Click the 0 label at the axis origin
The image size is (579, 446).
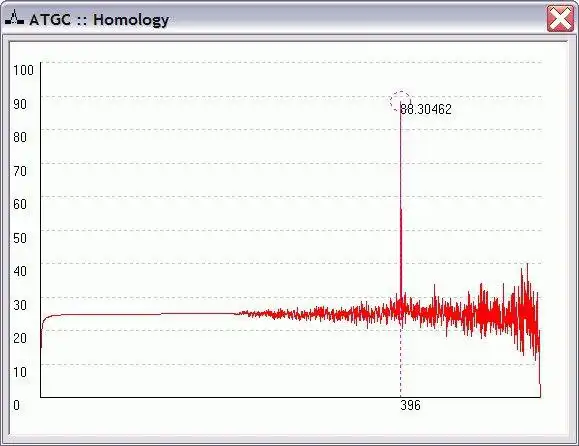[17, 405]
